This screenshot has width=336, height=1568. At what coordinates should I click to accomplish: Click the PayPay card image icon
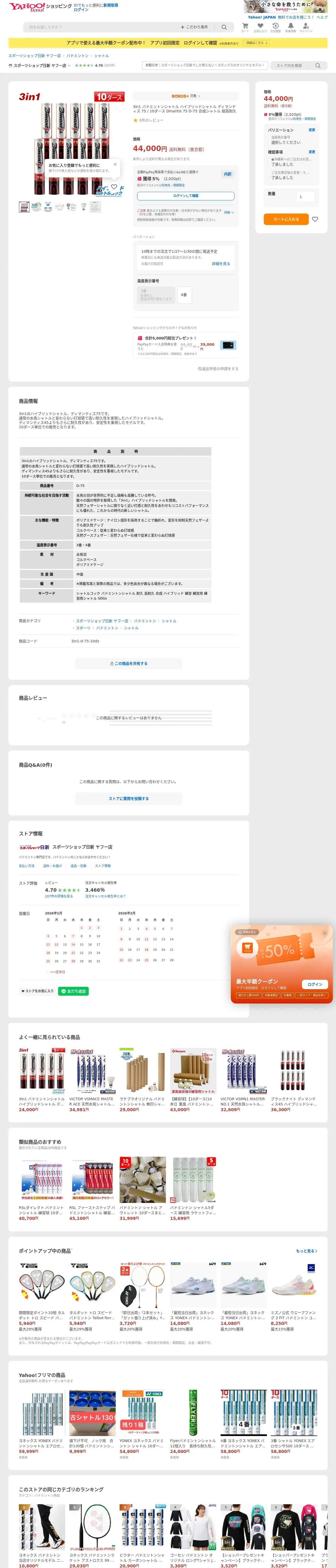point(228,345)
